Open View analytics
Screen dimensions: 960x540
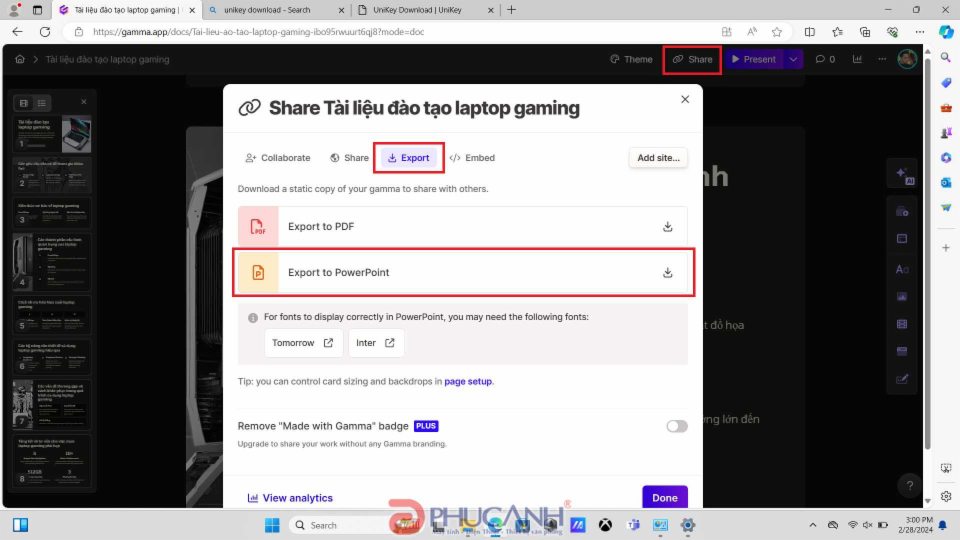(x=290, y=498)
